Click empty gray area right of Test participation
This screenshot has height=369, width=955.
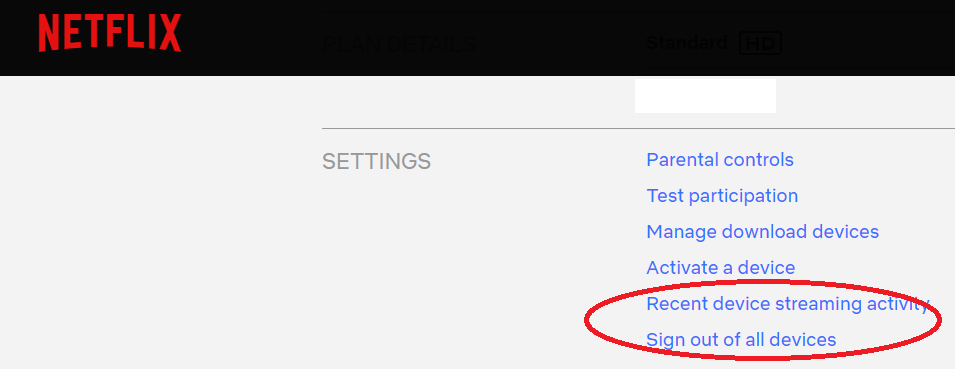click(x=876, y=196)
